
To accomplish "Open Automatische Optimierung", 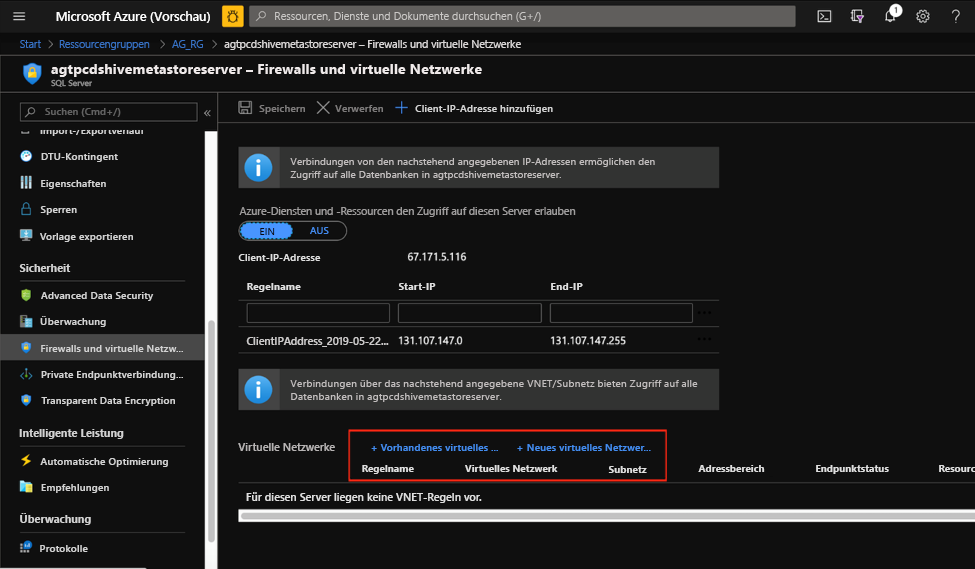I will 102,461.
